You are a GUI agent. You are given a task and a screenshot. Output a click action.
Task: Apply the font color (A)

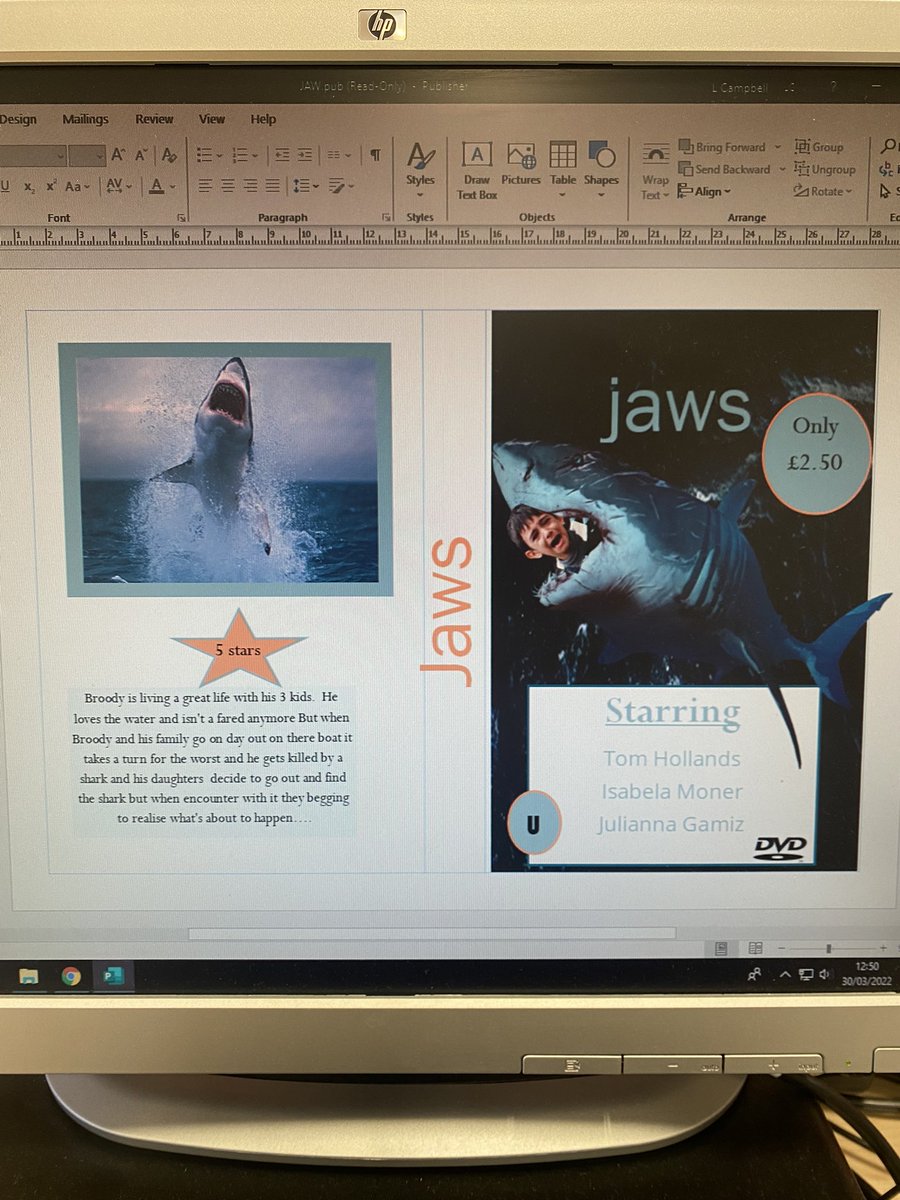[156, 186]
